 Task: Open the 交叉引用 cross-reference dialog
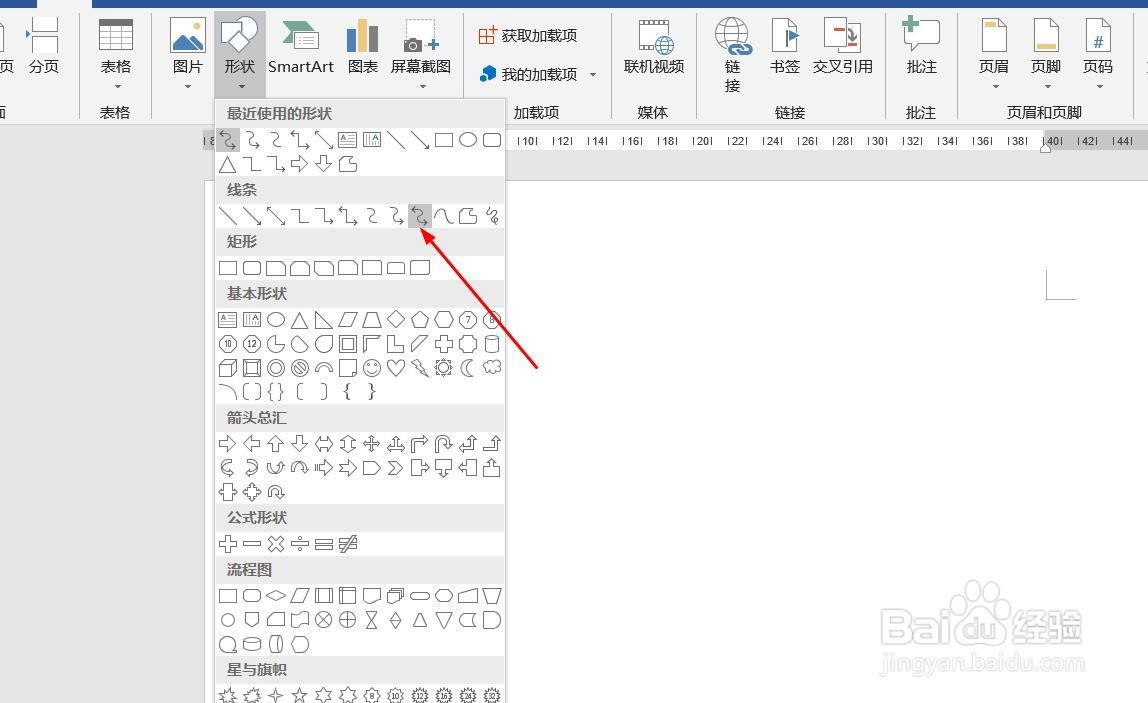842,48
